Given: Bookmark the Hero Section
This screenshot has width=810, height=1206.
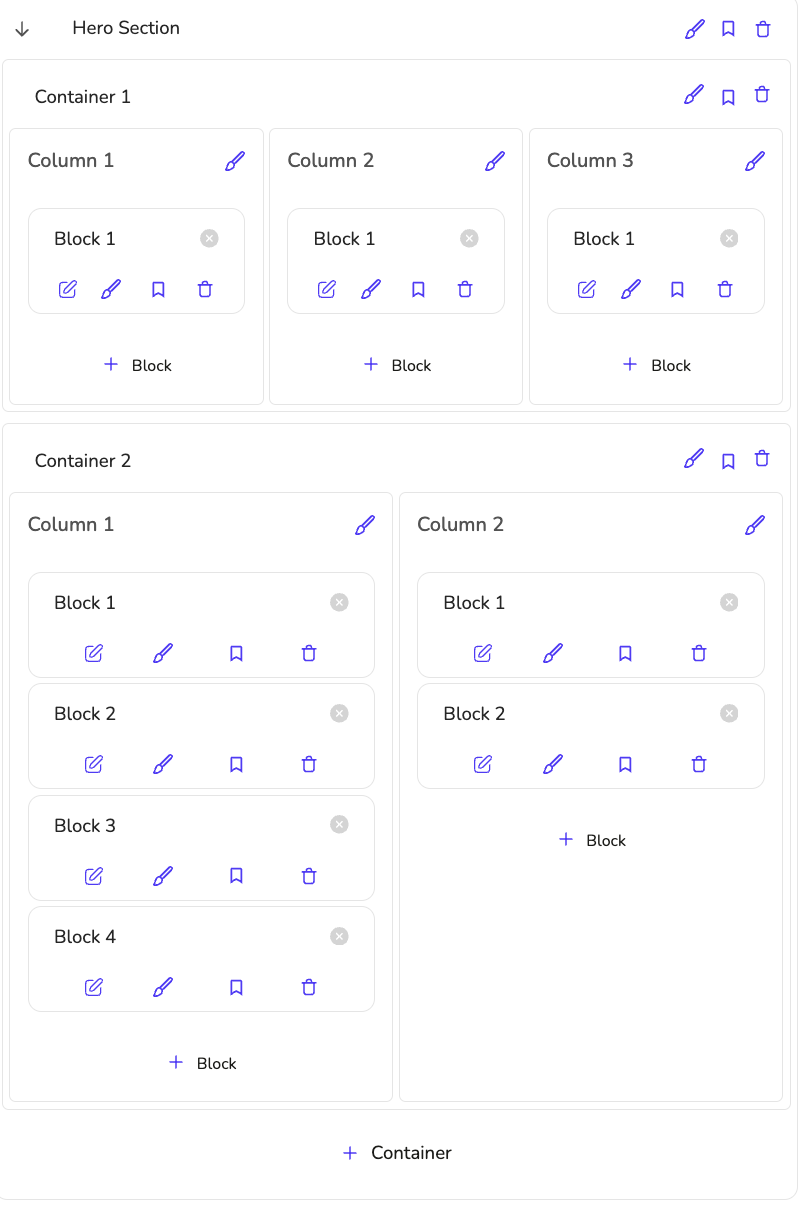Looking at the screenshot, I should pyautogui.click(x=728, y=29).
